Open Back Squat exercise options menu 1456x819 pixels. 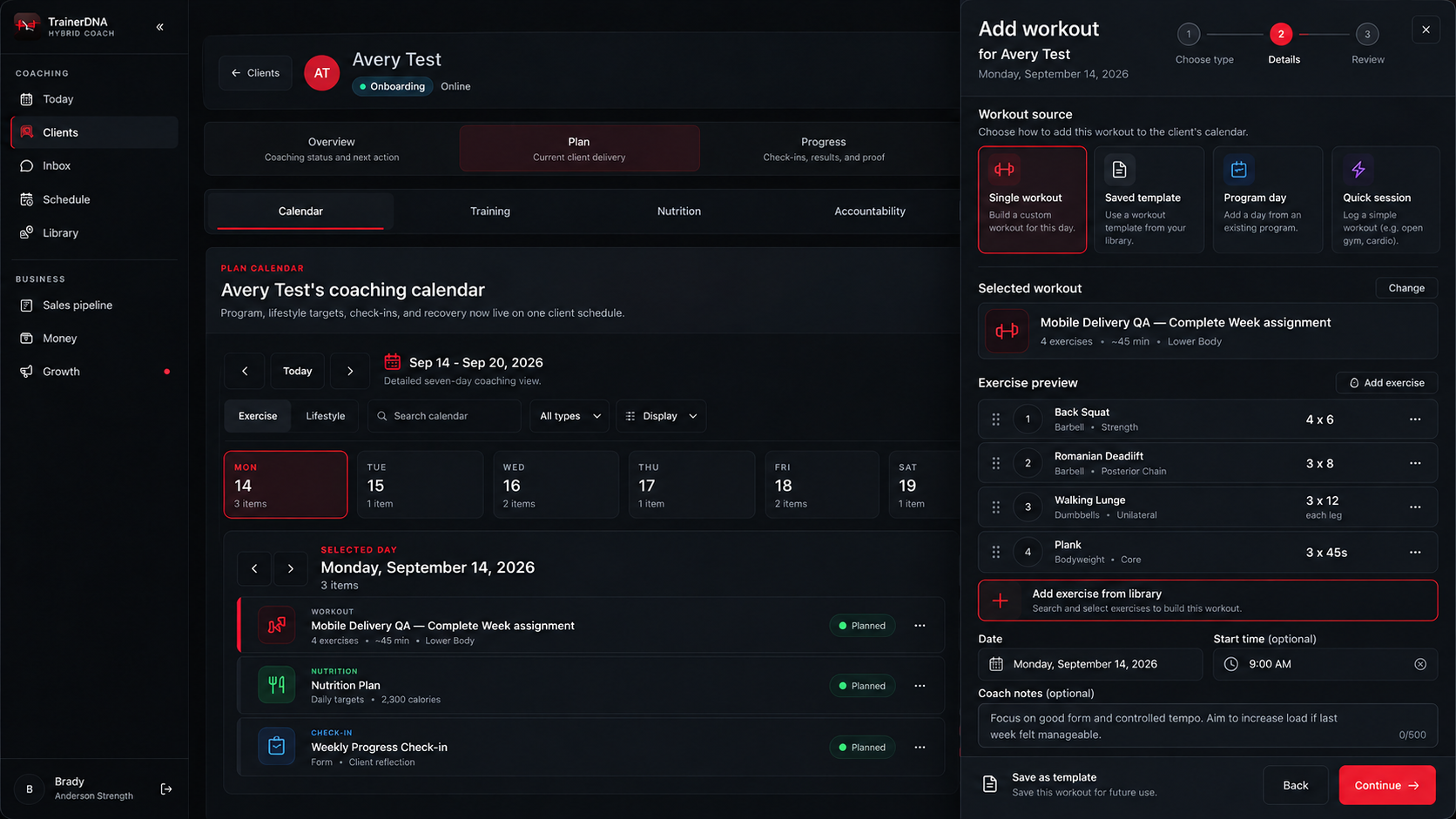click(1415, 420)
